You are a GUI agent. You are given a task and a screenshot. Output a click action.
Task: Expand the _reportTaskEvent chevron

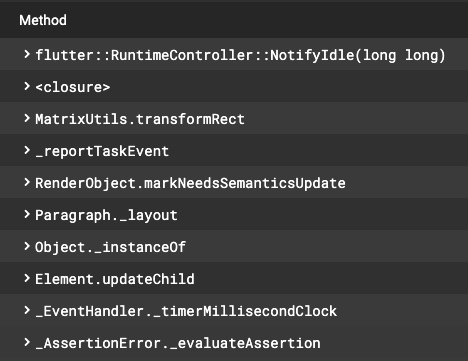click(x=27, y=150)
